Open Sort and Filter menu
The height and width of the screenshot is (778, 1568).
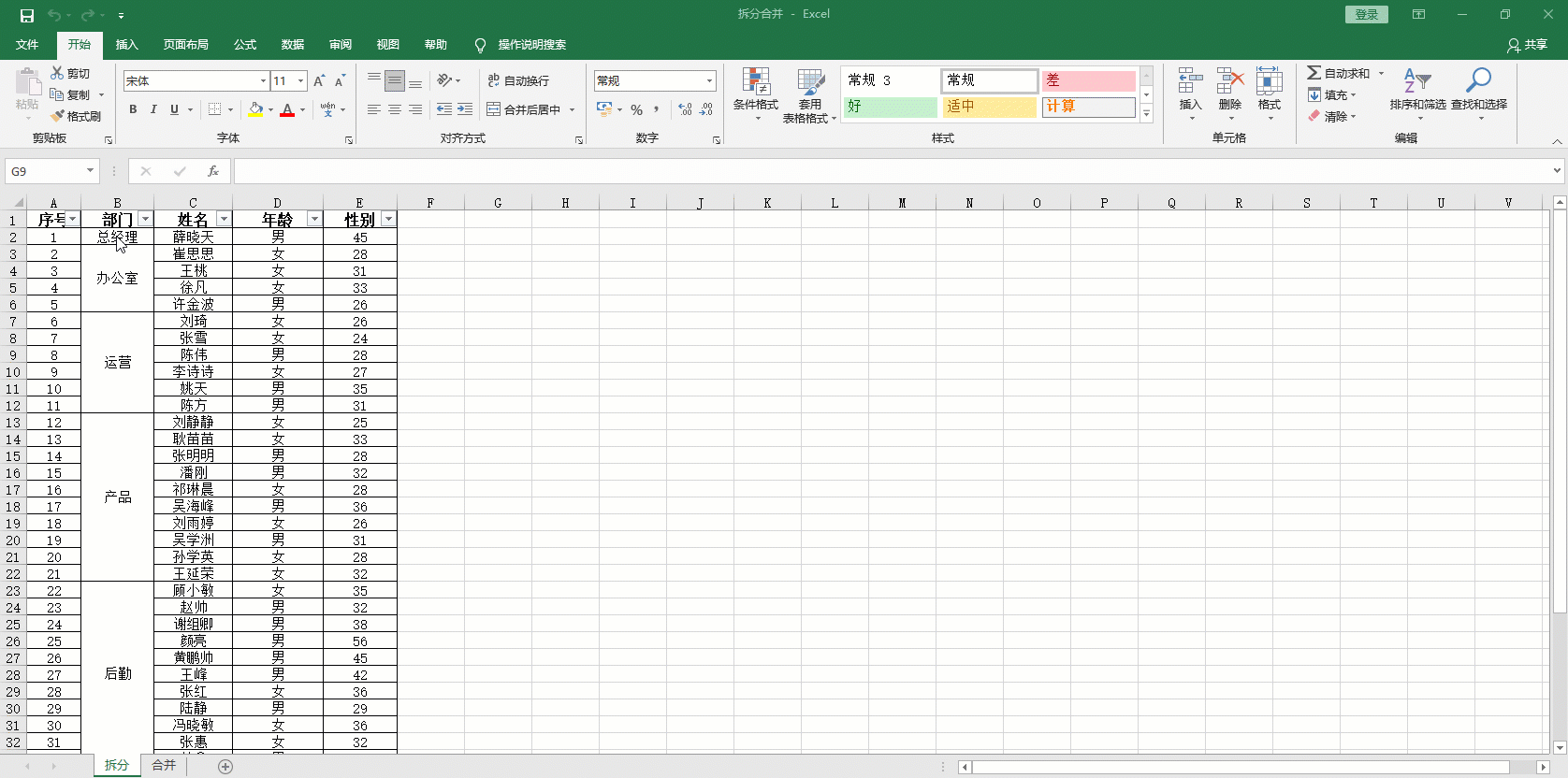(x=1418, y=94)
